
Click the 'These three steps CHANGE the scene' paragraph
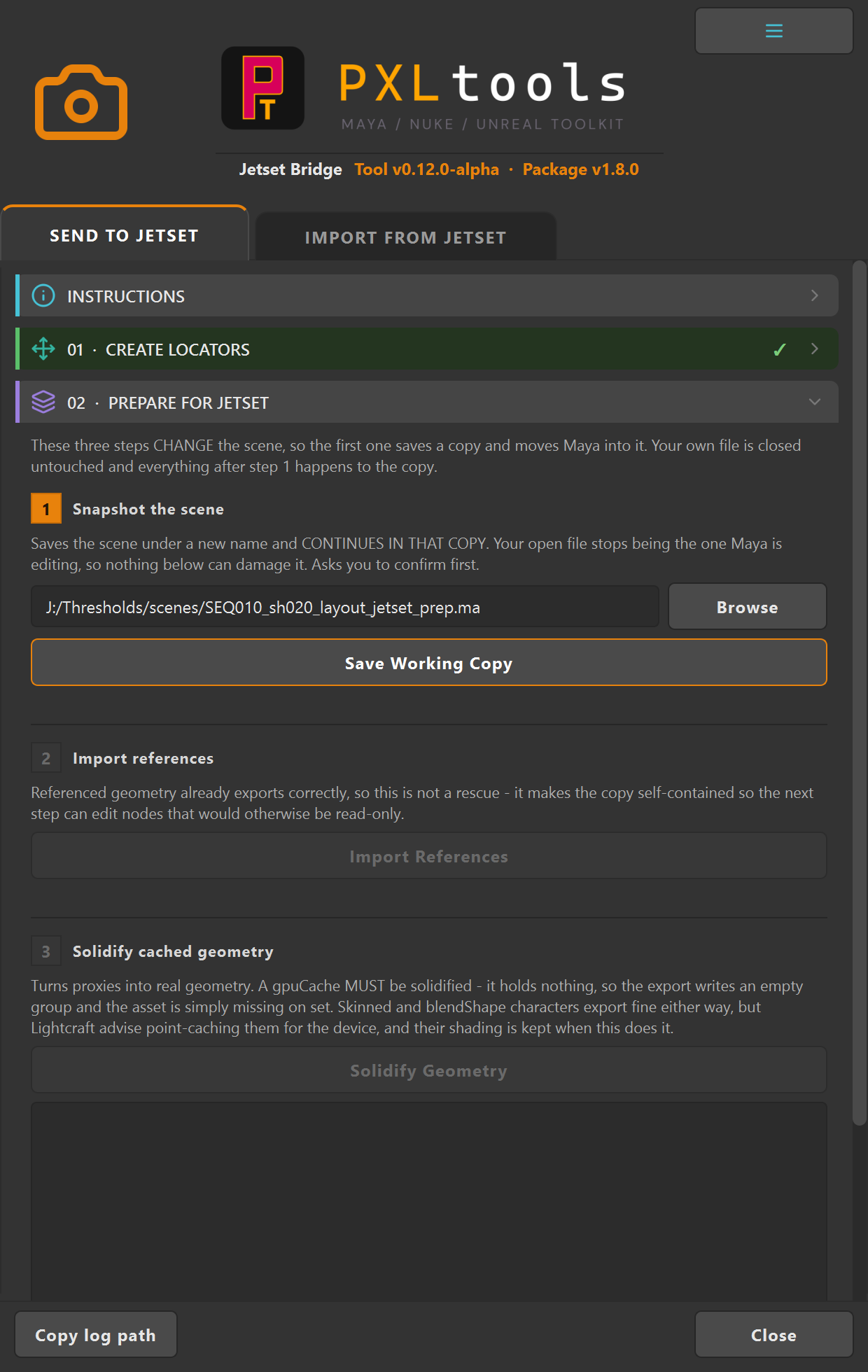pos(416,456)
